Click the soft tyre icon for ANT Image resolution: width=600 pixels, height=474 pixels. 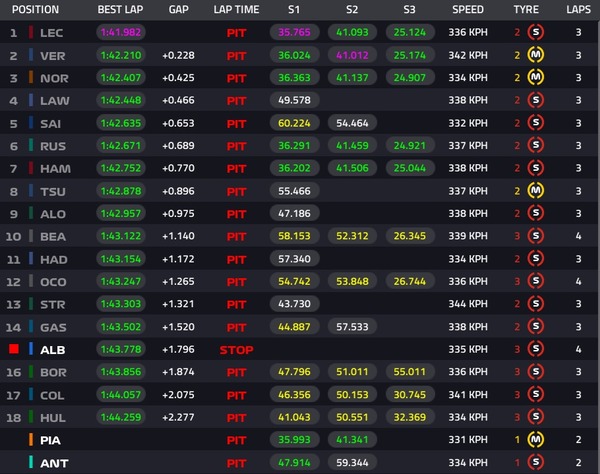tap(536, 461)
